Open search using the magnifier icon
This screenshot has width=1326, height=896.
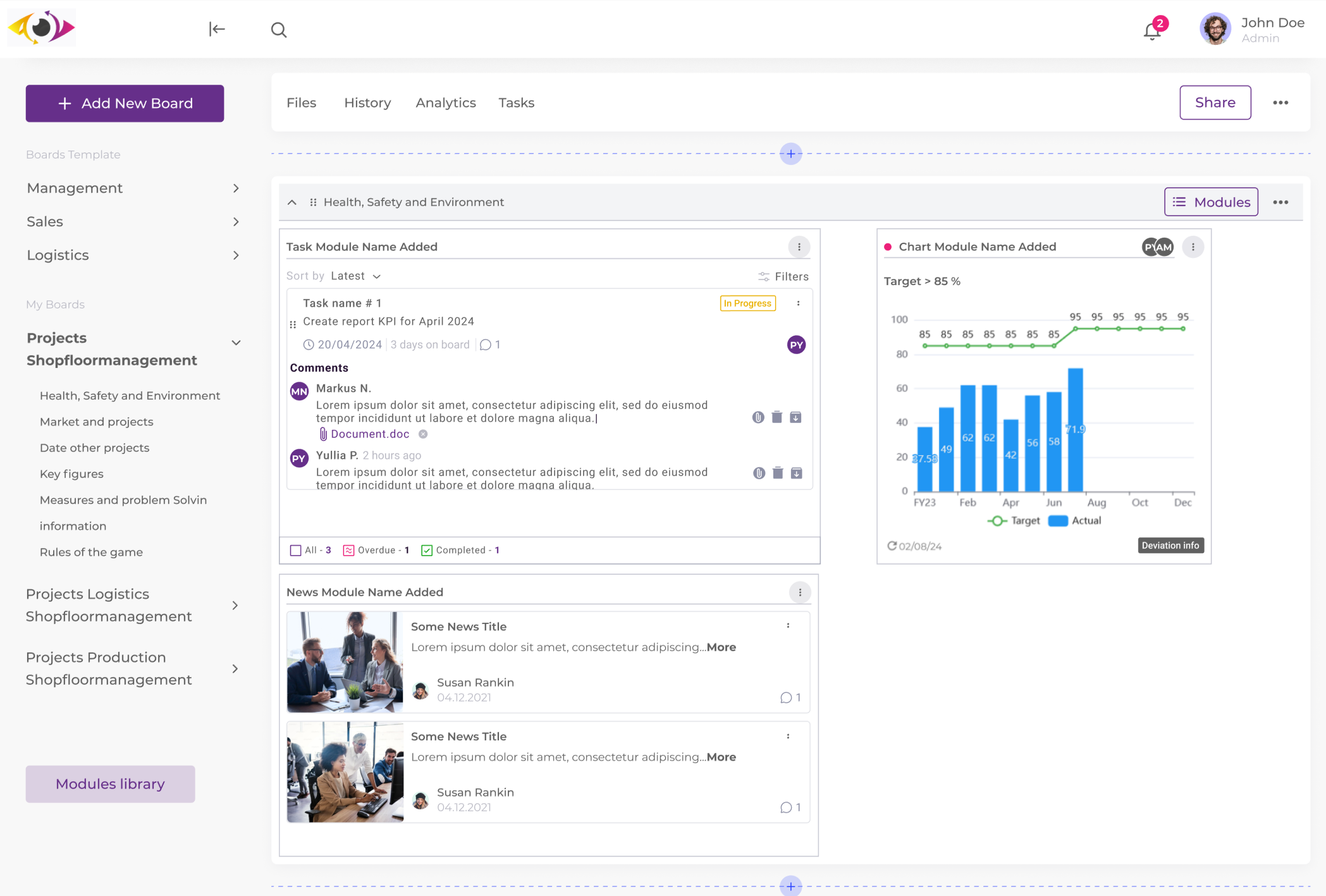(279, 30)
